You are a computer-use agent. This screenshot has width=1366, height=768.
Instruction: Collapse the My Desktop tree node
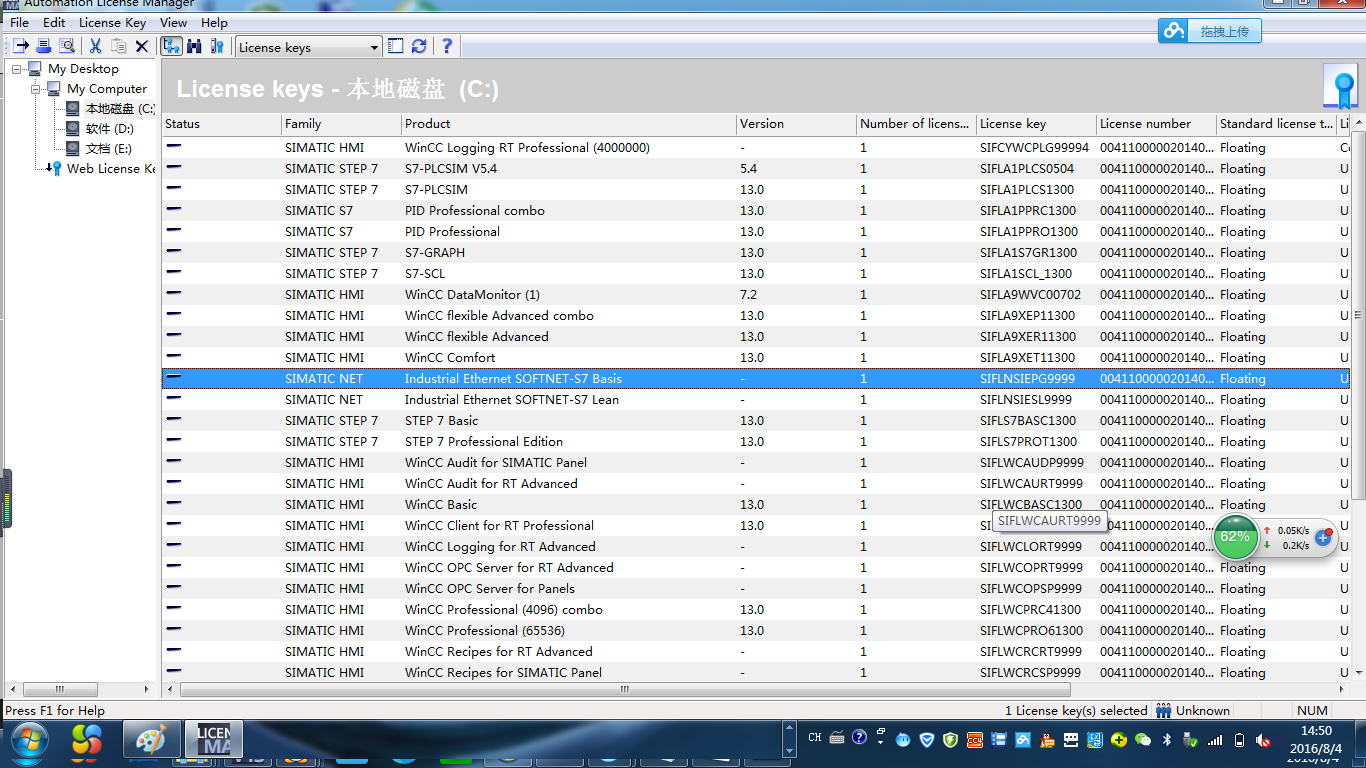coord(17,69)
